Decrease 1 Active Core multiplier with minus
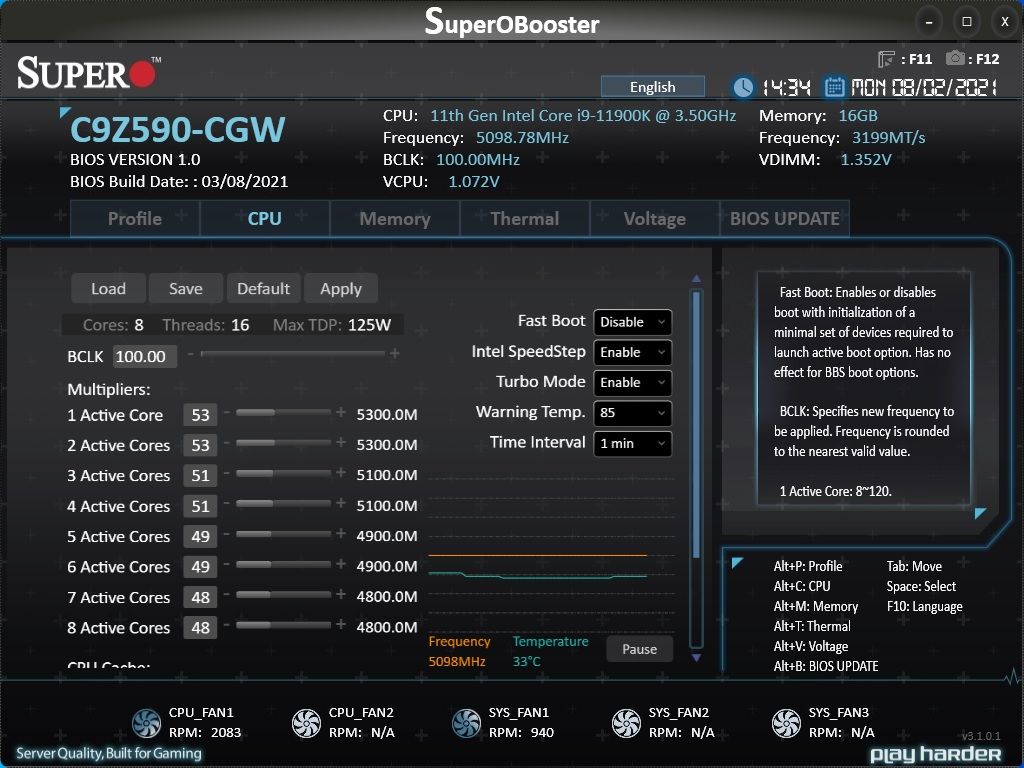Viewport: 1024px width, 768px height. click(227, 413)
